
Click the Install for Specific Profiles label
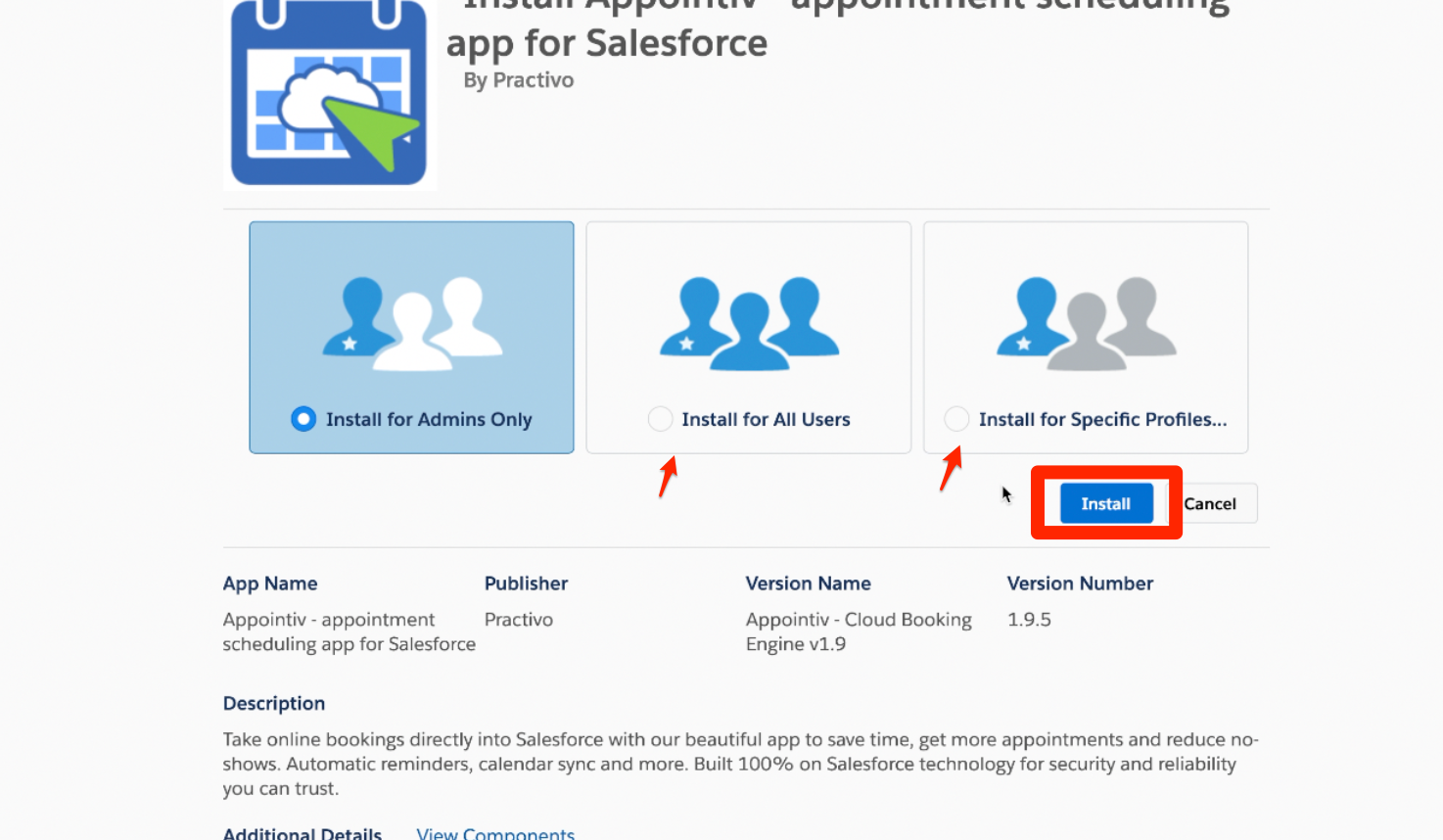[x=1102, y=419]
